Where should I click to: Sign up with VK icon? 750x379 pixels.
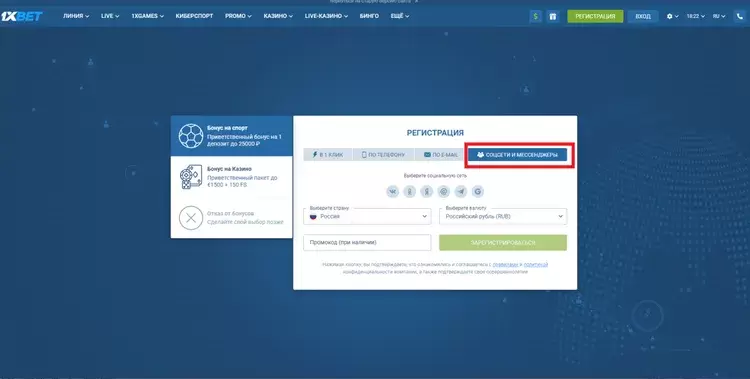pos(393,192)
